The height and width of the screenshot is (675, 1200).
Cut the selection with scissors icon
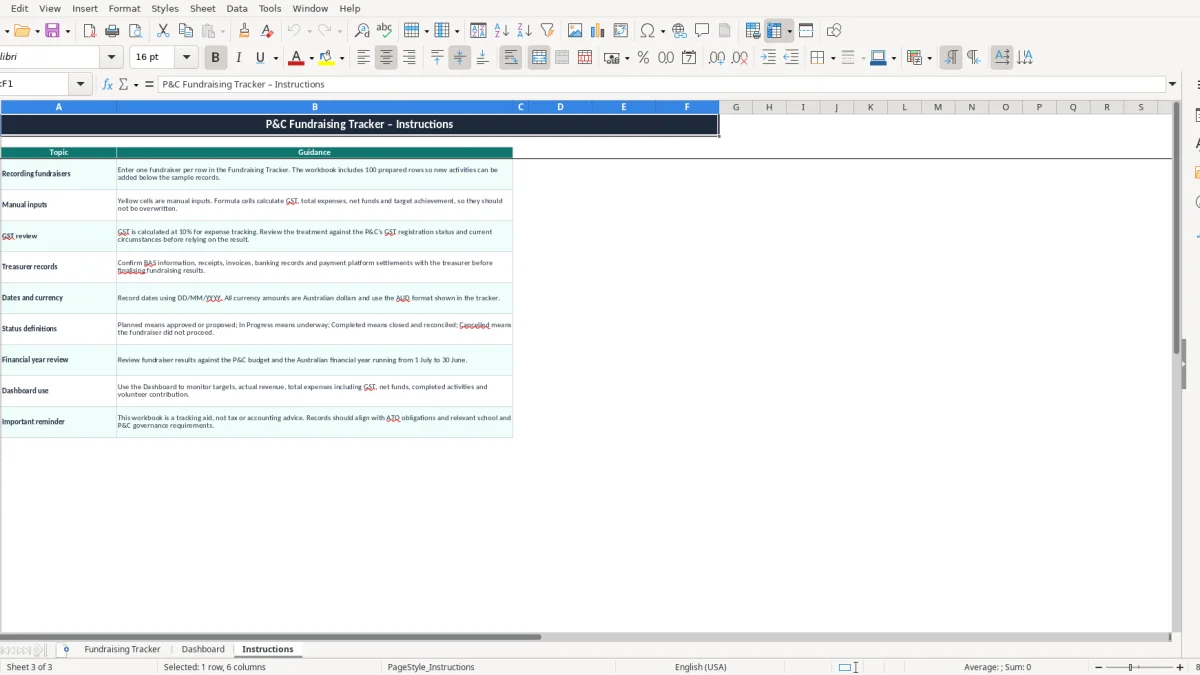click(x=163, y=31)
